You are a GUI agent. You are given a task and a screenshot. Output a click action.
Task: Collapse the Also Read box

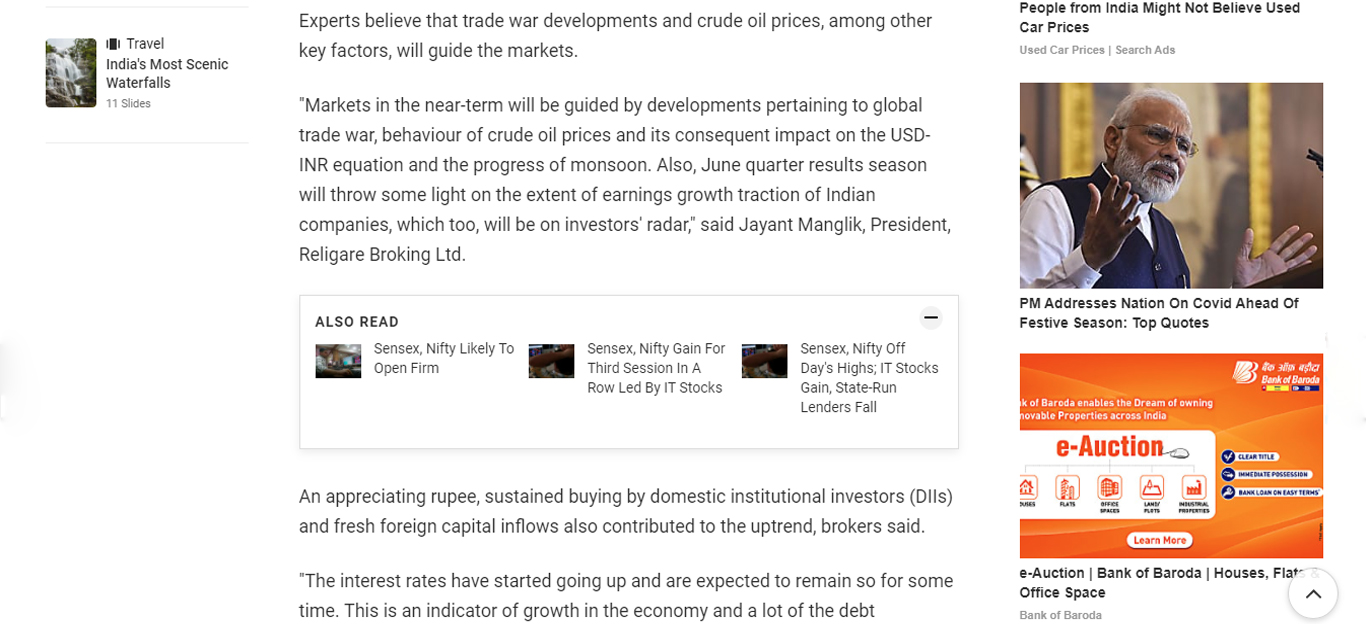930,318
